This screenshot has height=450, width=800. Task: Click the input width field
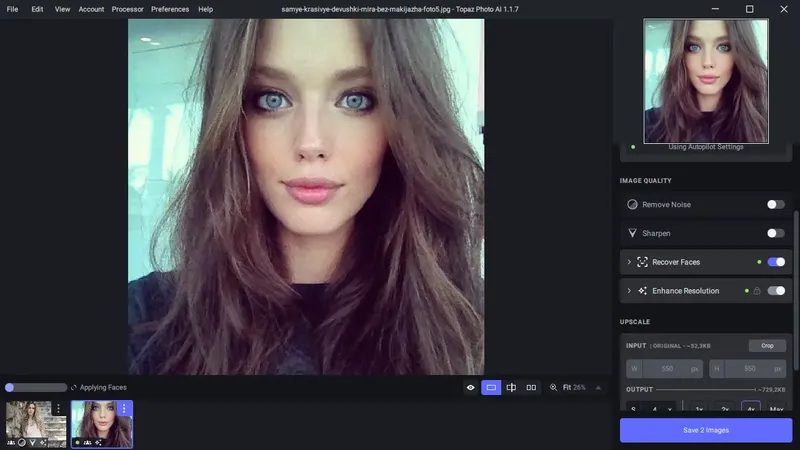664,368
